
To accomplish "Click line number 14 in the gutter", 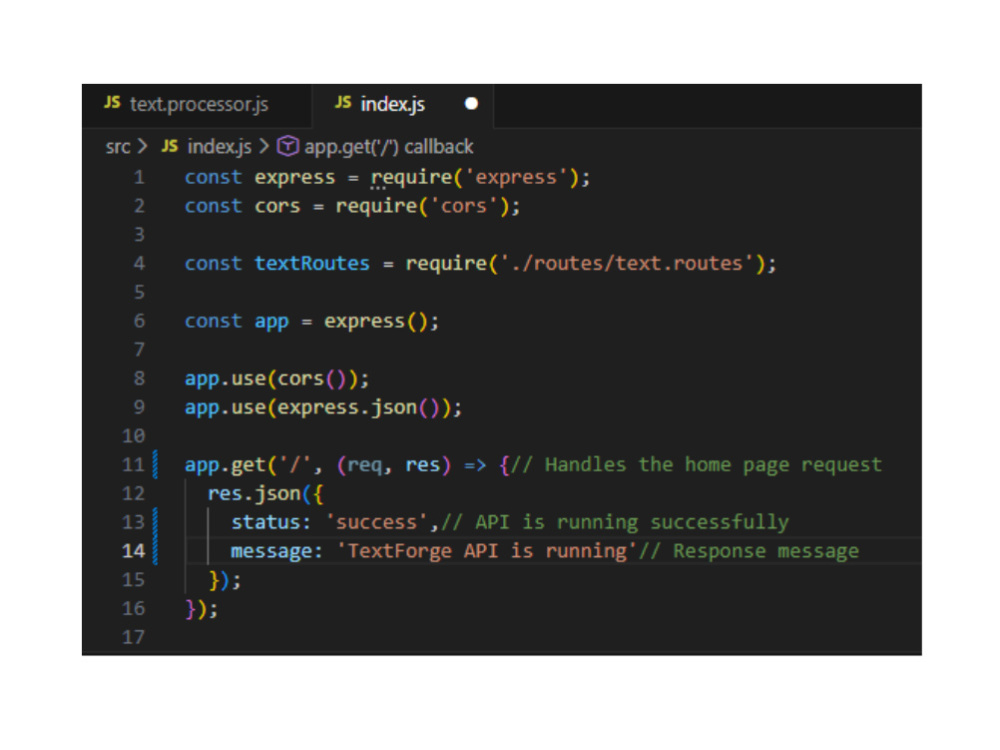I will click(133, 550).
